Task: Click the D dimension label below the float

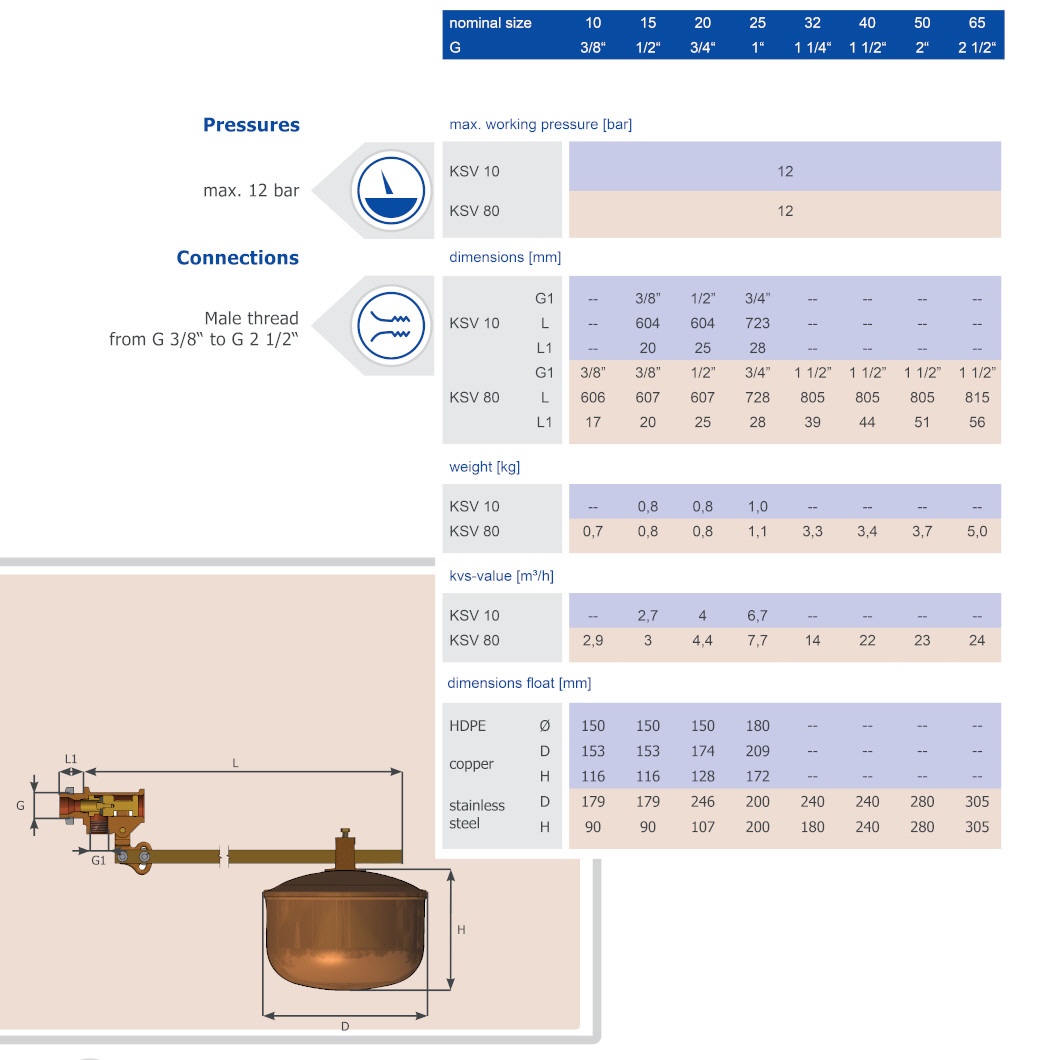Action: [346, 1027]
